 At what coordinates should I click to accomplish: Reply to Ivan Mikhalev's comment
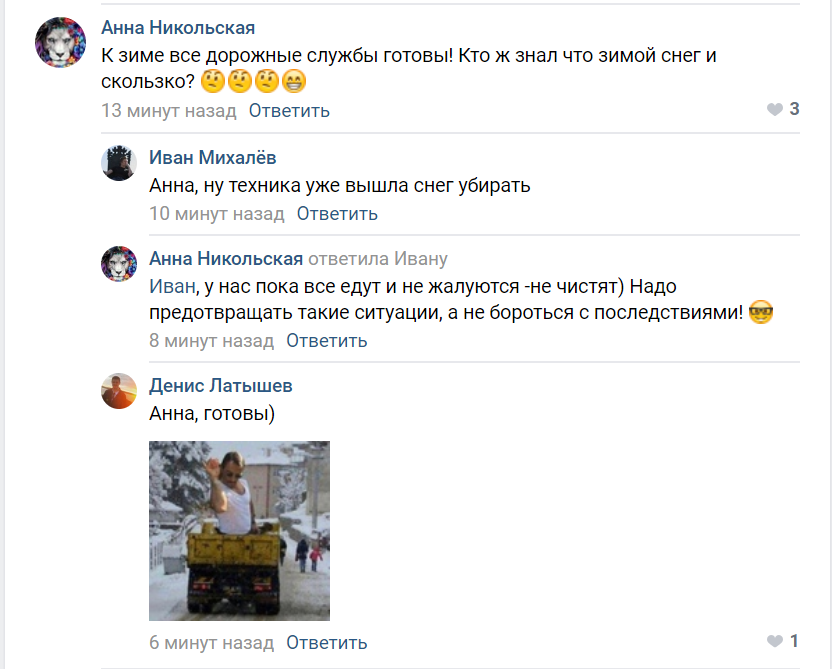[337, 214]
